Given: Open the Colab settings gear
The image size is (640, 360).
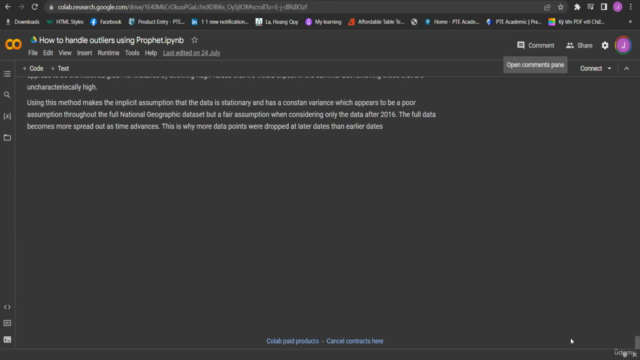Looking at the screenshot, I should pyautogui.click(x=605, y=45).
